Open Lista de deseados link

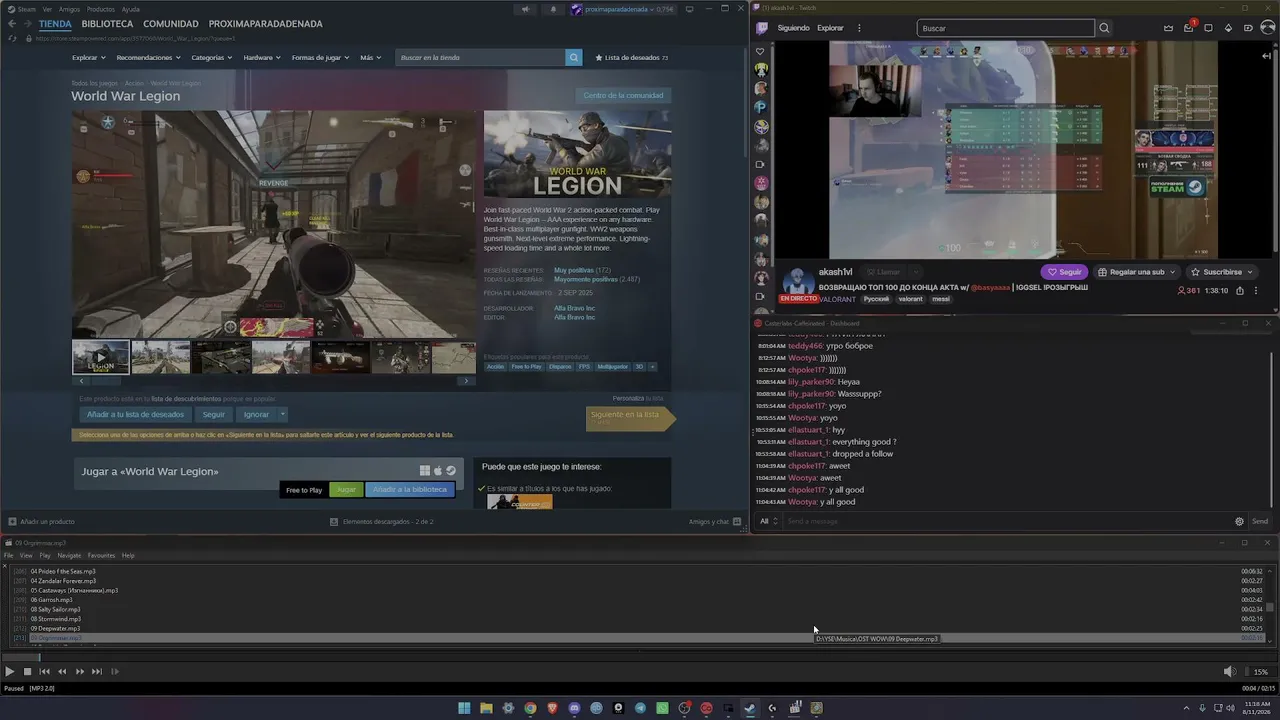631,58
